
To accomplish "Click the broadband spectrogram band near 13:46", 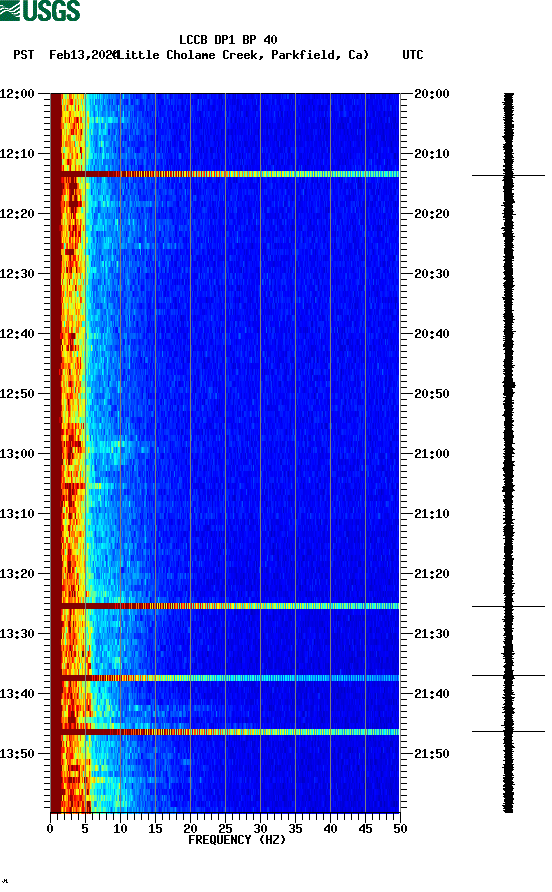I will pyautogui.click(x=225, y=732).
